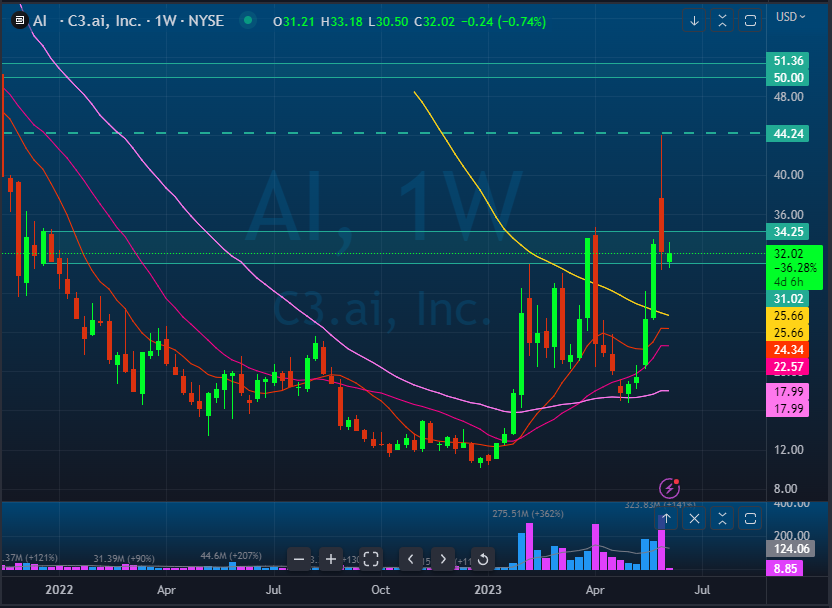The height and width of the screenshot is (608, 832).
Task: Move chart left with chevron button
Action: pos(411,559)
